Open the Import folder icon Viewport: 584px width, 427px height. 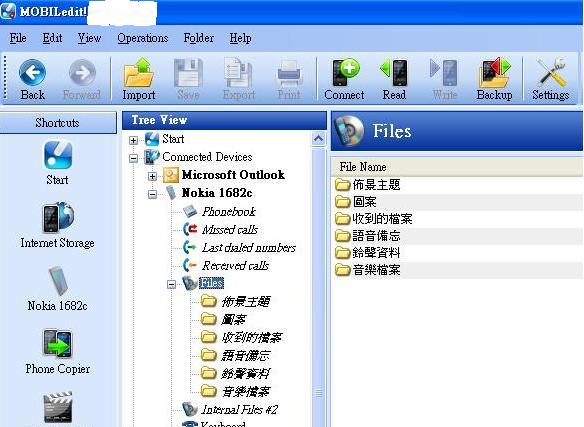pyautogui.click(x=139, y=73)
